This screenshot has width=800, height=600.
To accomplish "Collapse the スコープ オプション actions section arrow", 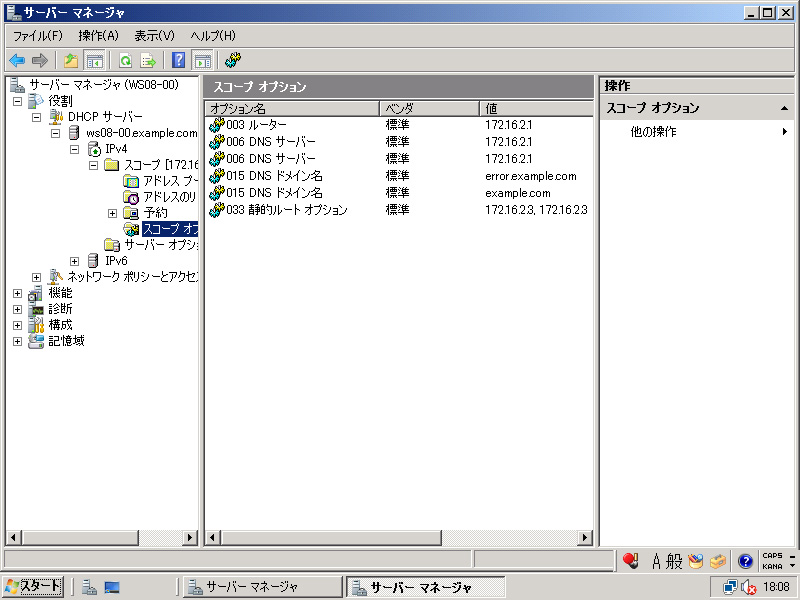I will [784, 108].
